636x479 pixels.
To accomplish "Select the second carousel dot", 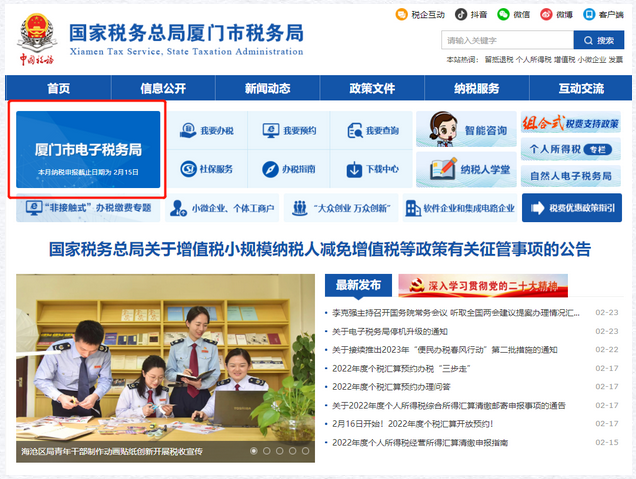I will (266, 451).
